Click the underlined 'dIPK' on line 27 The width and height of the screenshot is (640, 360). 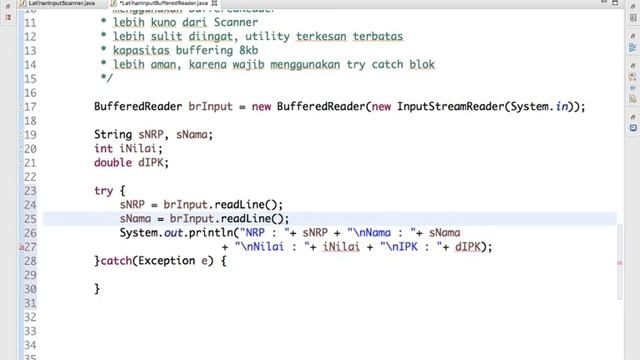[467, 247]
